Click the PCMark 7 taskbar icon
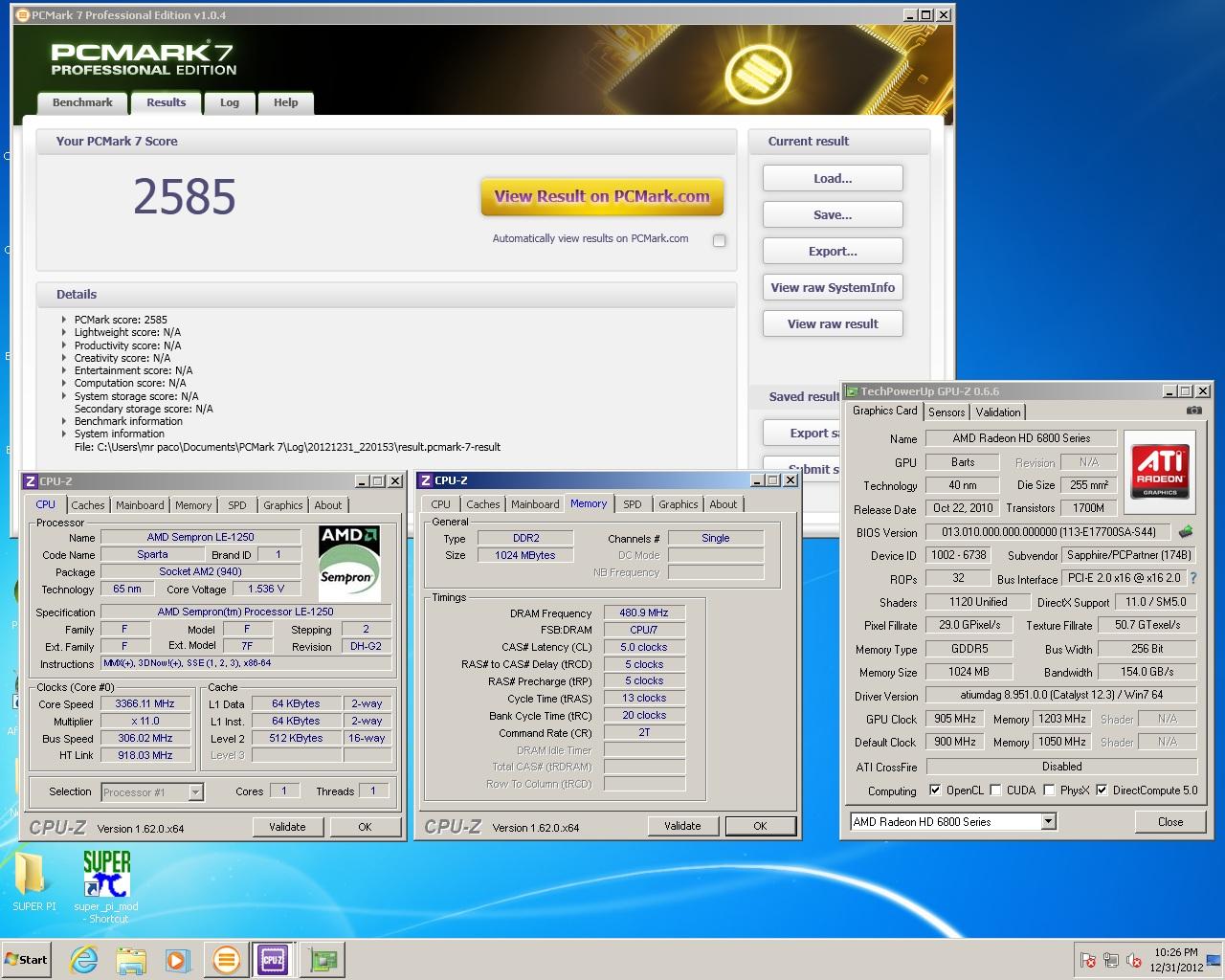The width and height of the screenshot is (1225, 980). [x=227, y=959]
